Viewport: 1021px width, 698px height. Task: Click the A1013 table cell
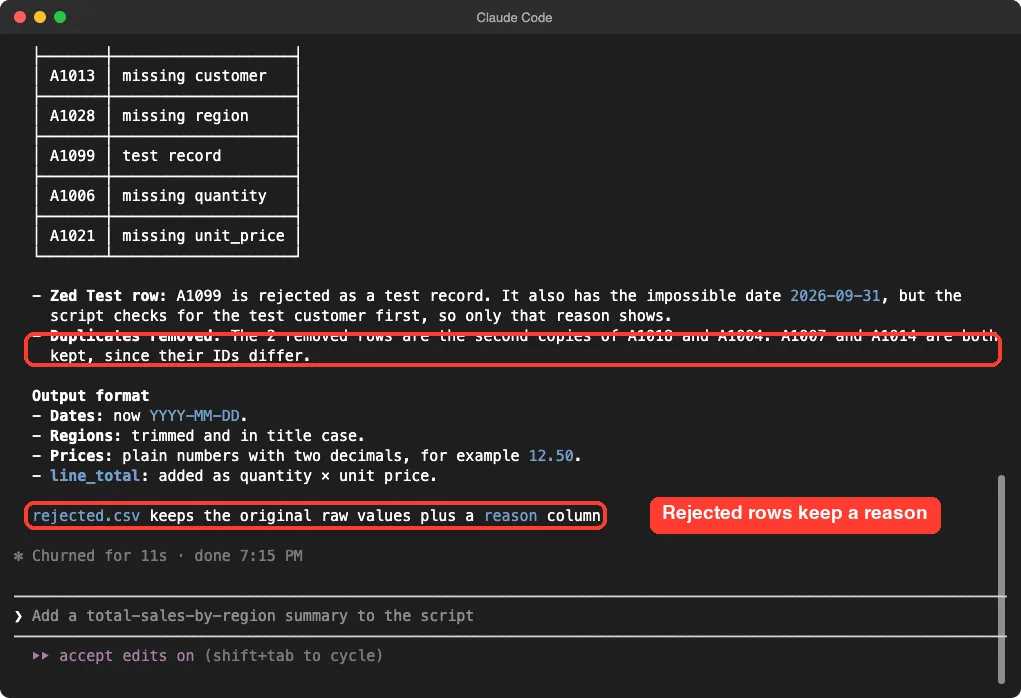72,76
